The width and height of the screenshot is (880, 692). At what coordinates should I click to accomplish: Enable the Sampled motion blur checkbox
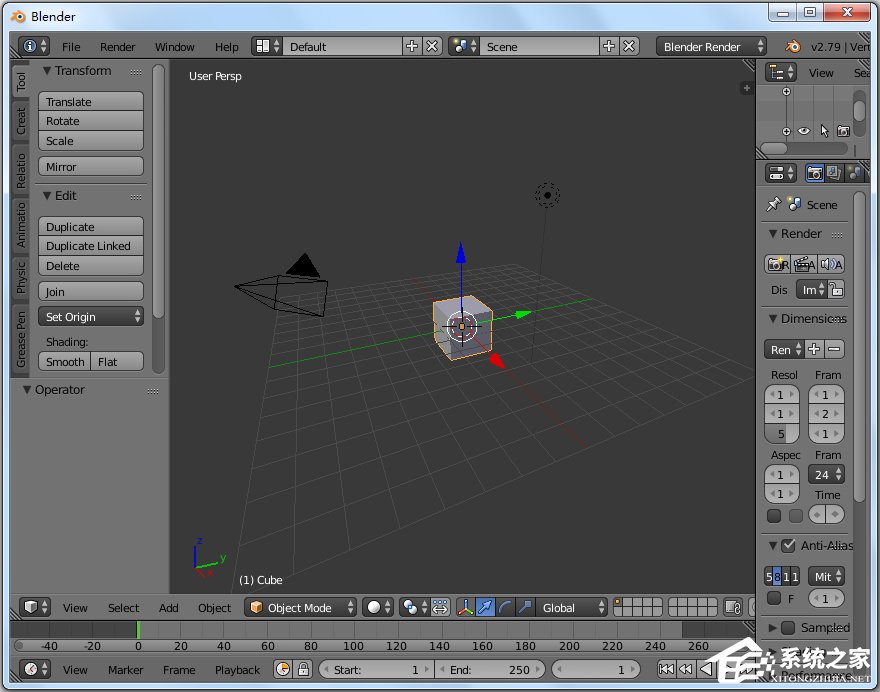pos(788,628)
